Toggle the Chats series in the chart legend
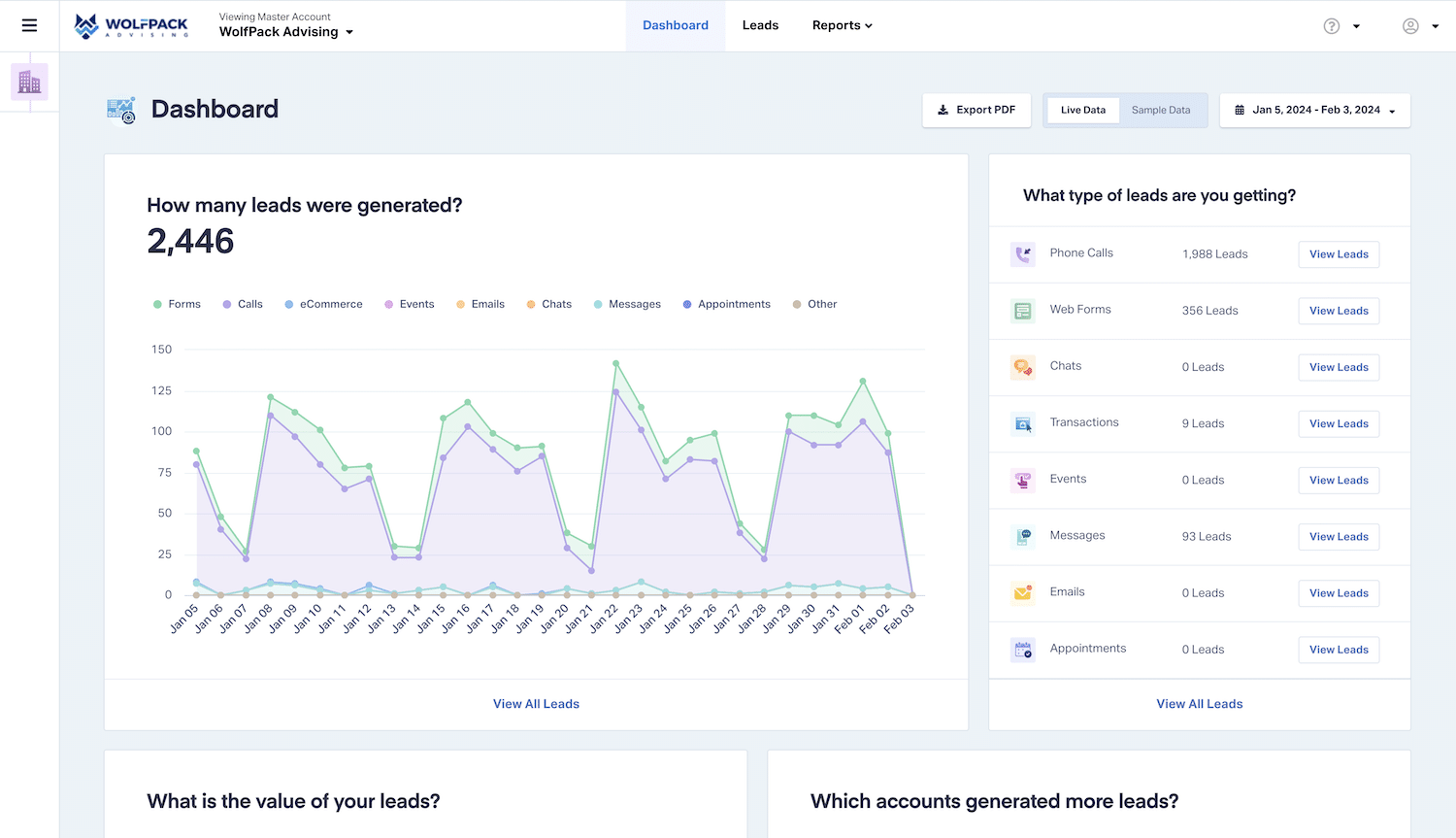This screenshot has height=838, width=1456. 549,304
